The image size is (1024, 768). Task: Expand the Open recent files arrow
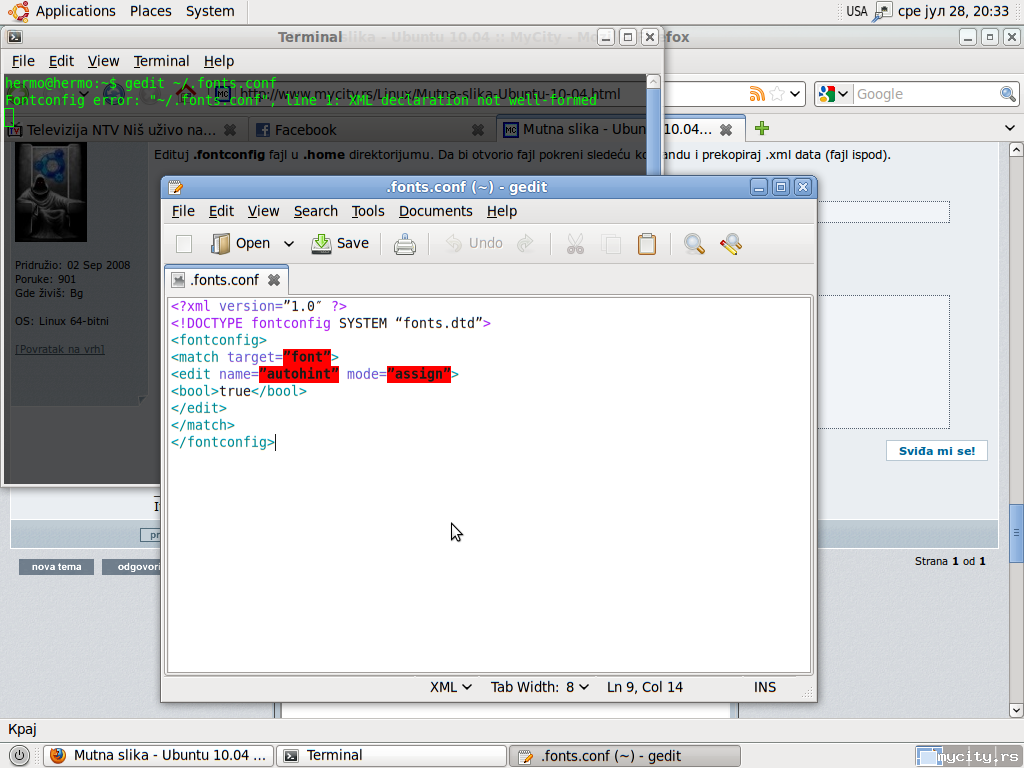pos(289,244)
